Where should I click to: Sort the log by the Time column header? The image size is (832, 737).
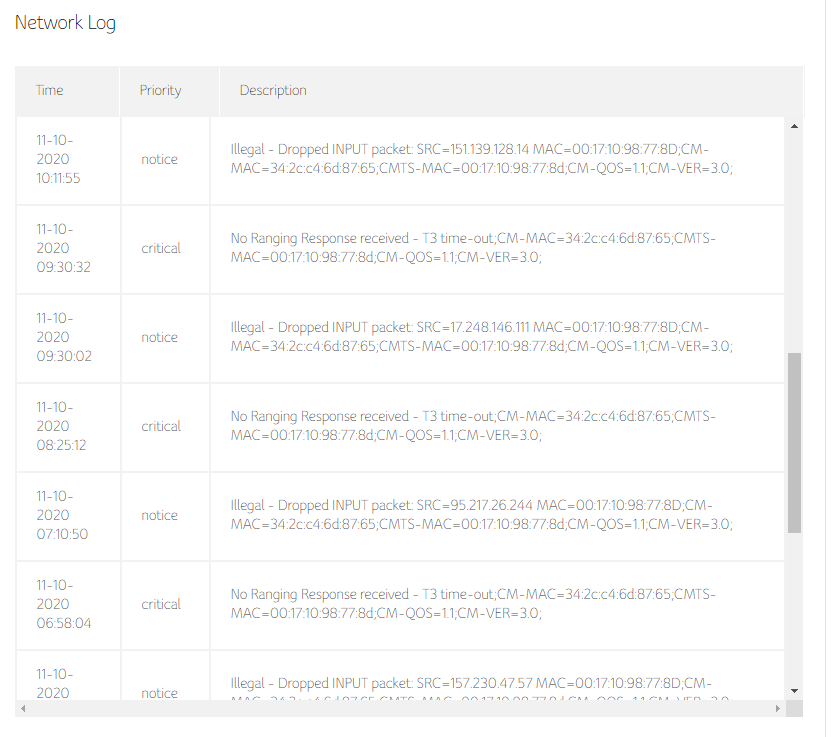tap(50, 90)
